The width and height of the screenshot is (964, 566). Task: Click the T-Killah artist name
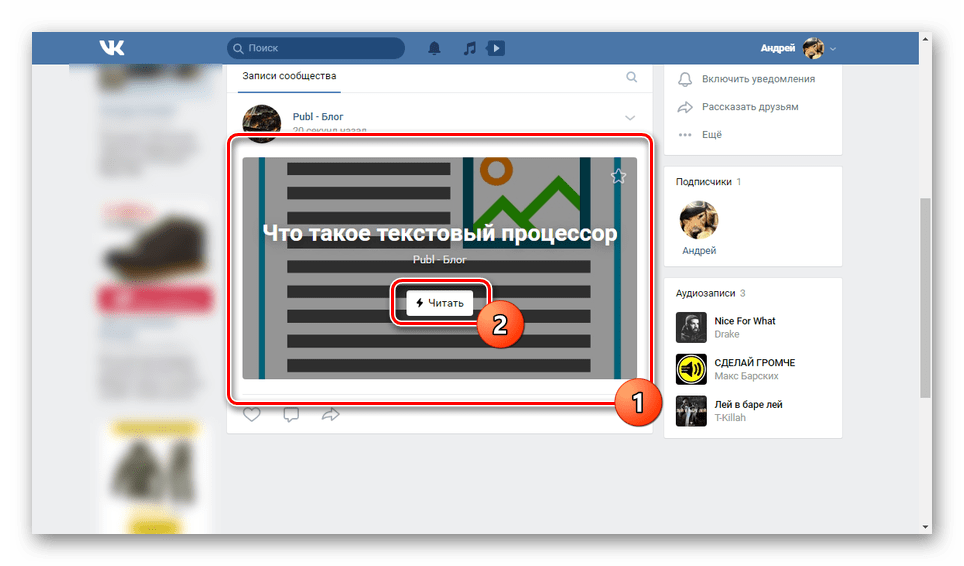[x=730, y=418]
